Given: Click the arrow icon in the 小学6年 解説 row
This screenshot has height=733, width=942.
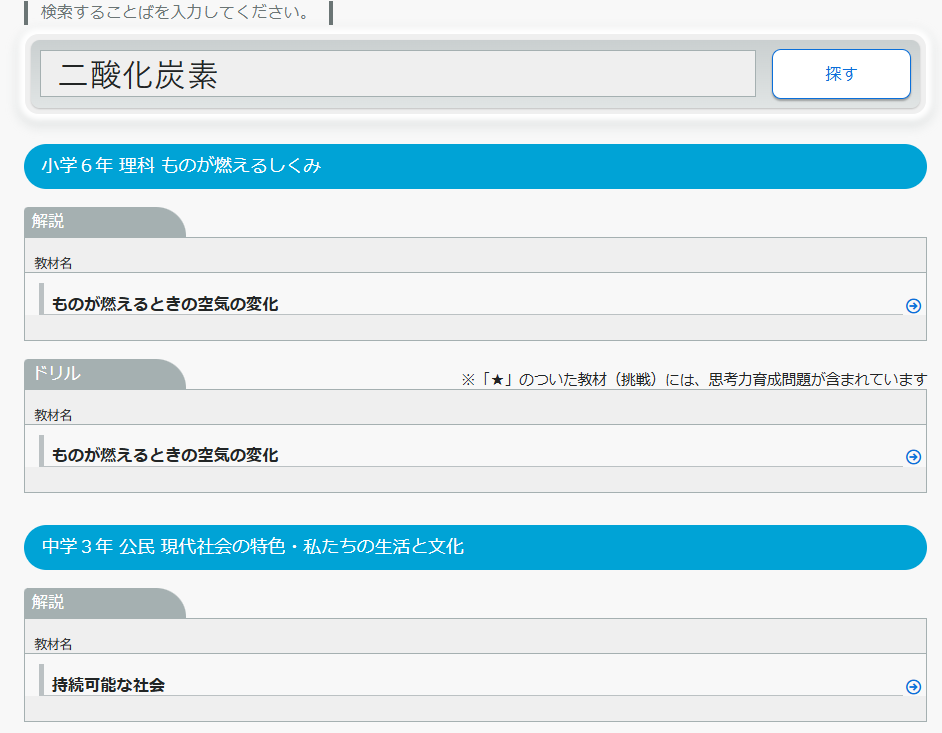Looking at the screenshot, I should coord(912,306).
